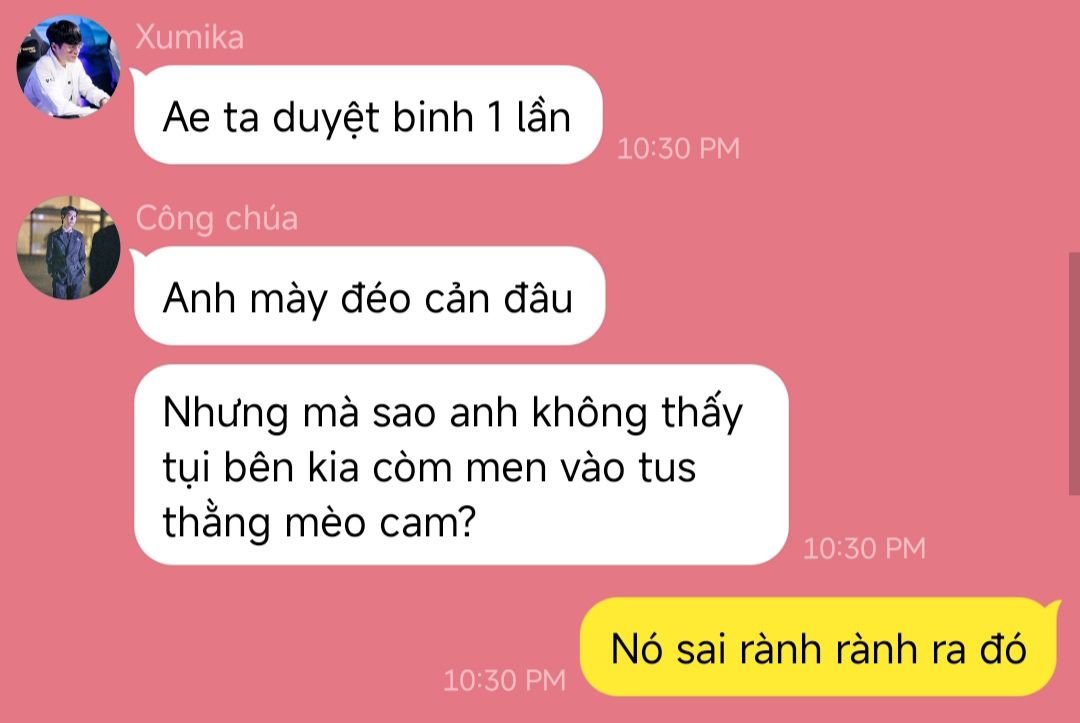Click the scrollbar track above the thumb
Image resolution: width=1080 pixels, height=723 pixels.
(x=1074, y=124)
